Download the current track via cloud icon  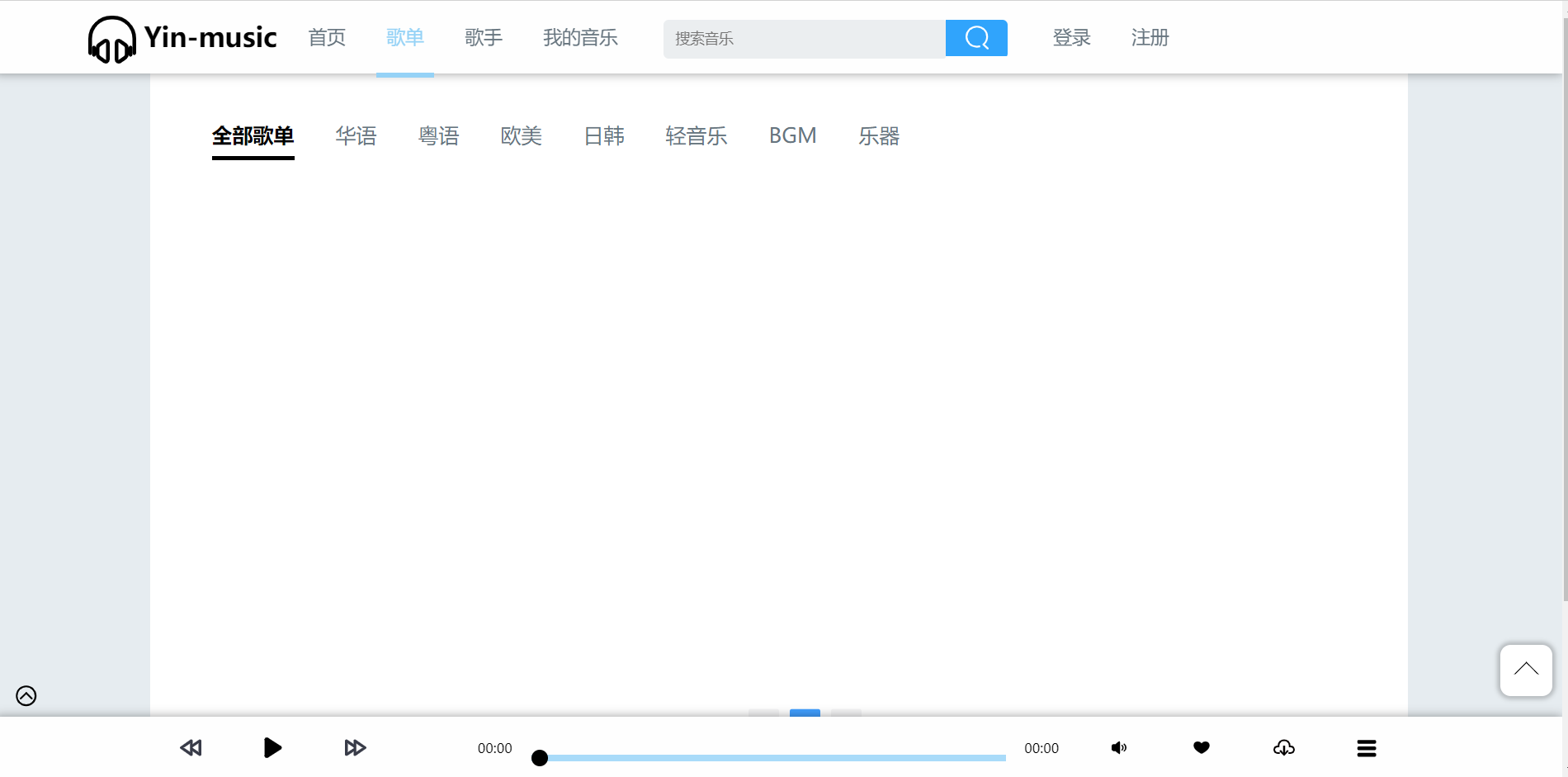pos(1284,748)
